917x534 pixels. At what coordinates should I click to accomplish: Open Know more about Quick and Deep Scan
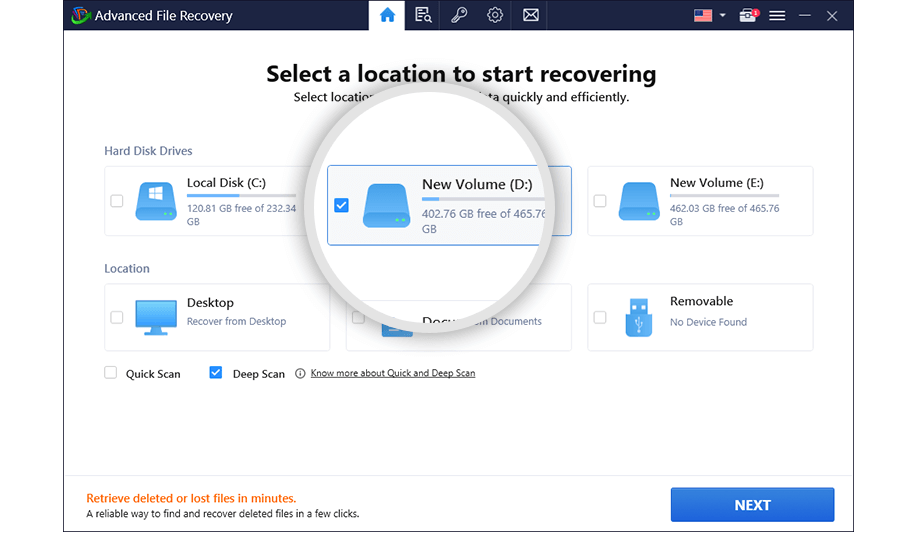[392, 373]
